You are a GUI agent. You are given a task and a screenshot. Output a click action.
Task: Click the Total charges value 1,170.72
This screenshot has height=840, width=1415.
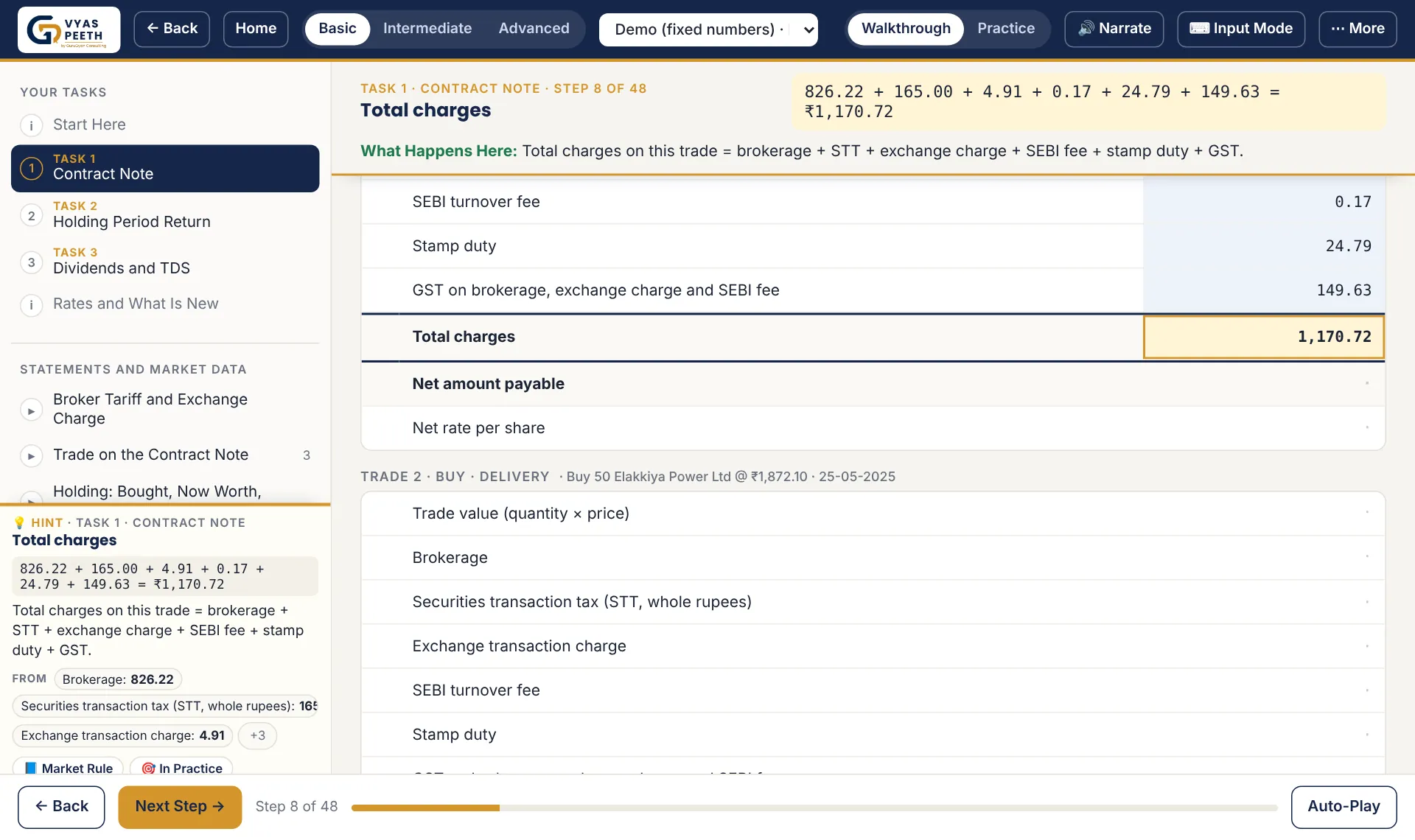pyautogui.click(x=1264, y=337)
